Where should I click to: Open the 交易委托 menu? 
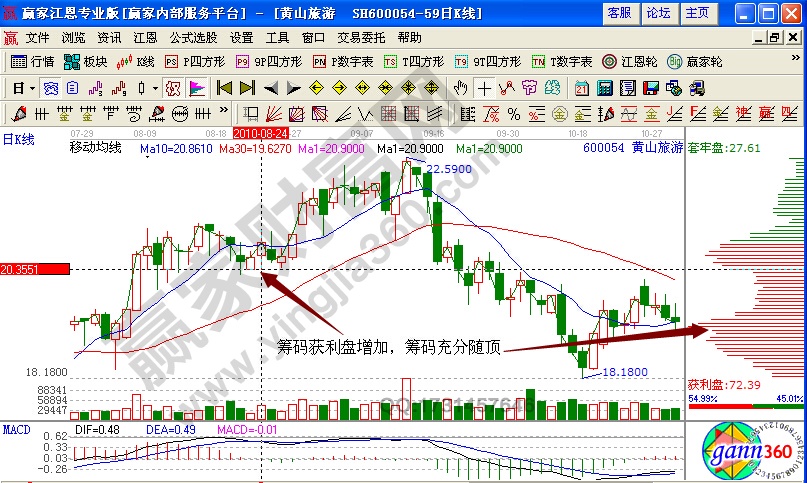tap(362, 37)
